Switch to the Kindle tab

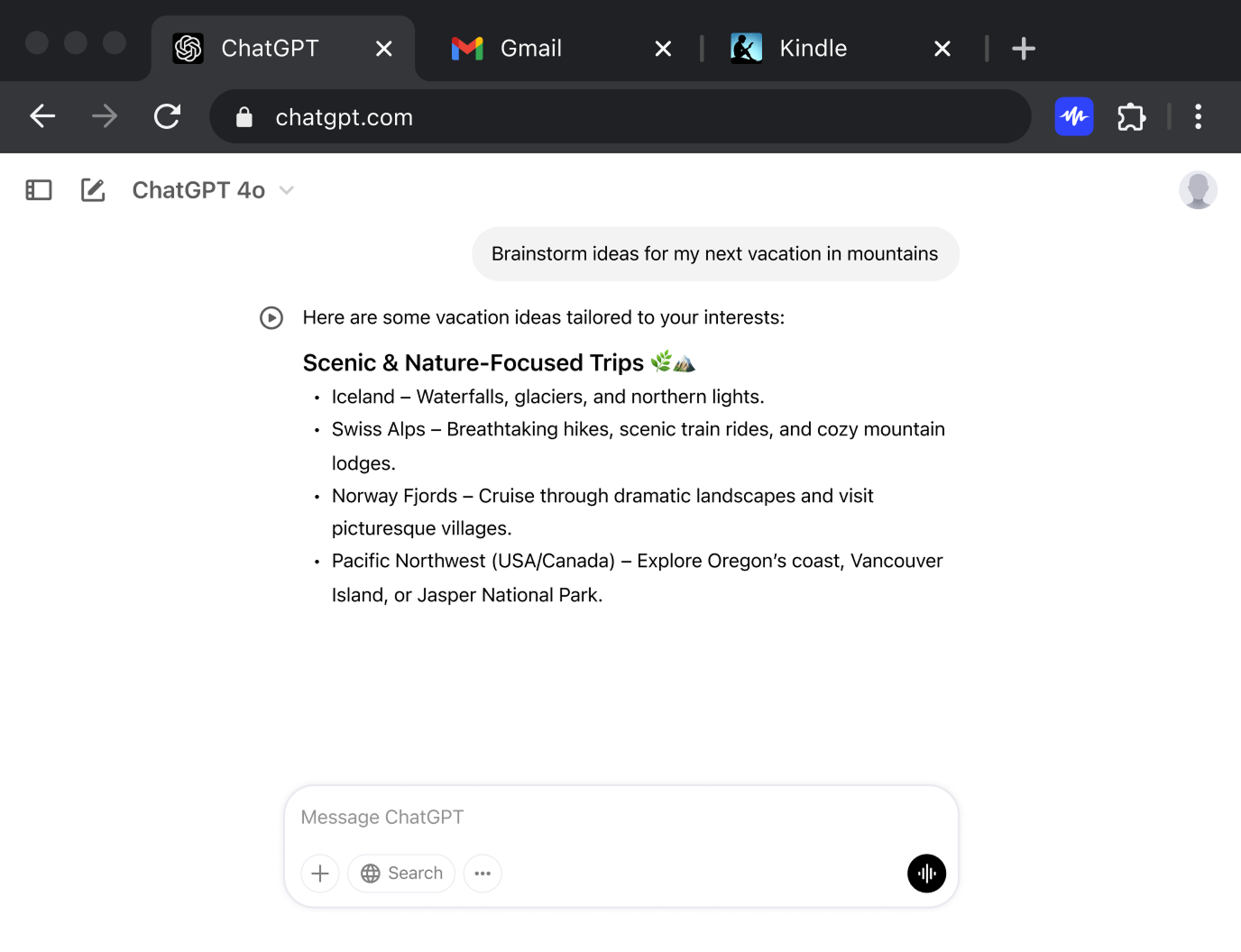click(x=812, y=49)
